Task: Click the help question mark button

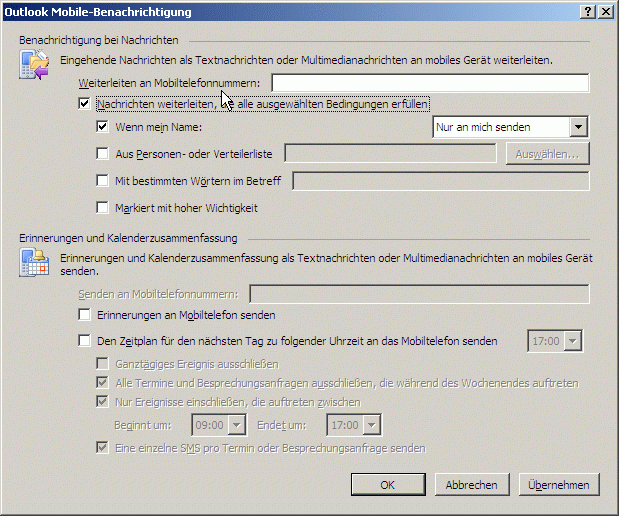Action: click(x=588, y=12)
